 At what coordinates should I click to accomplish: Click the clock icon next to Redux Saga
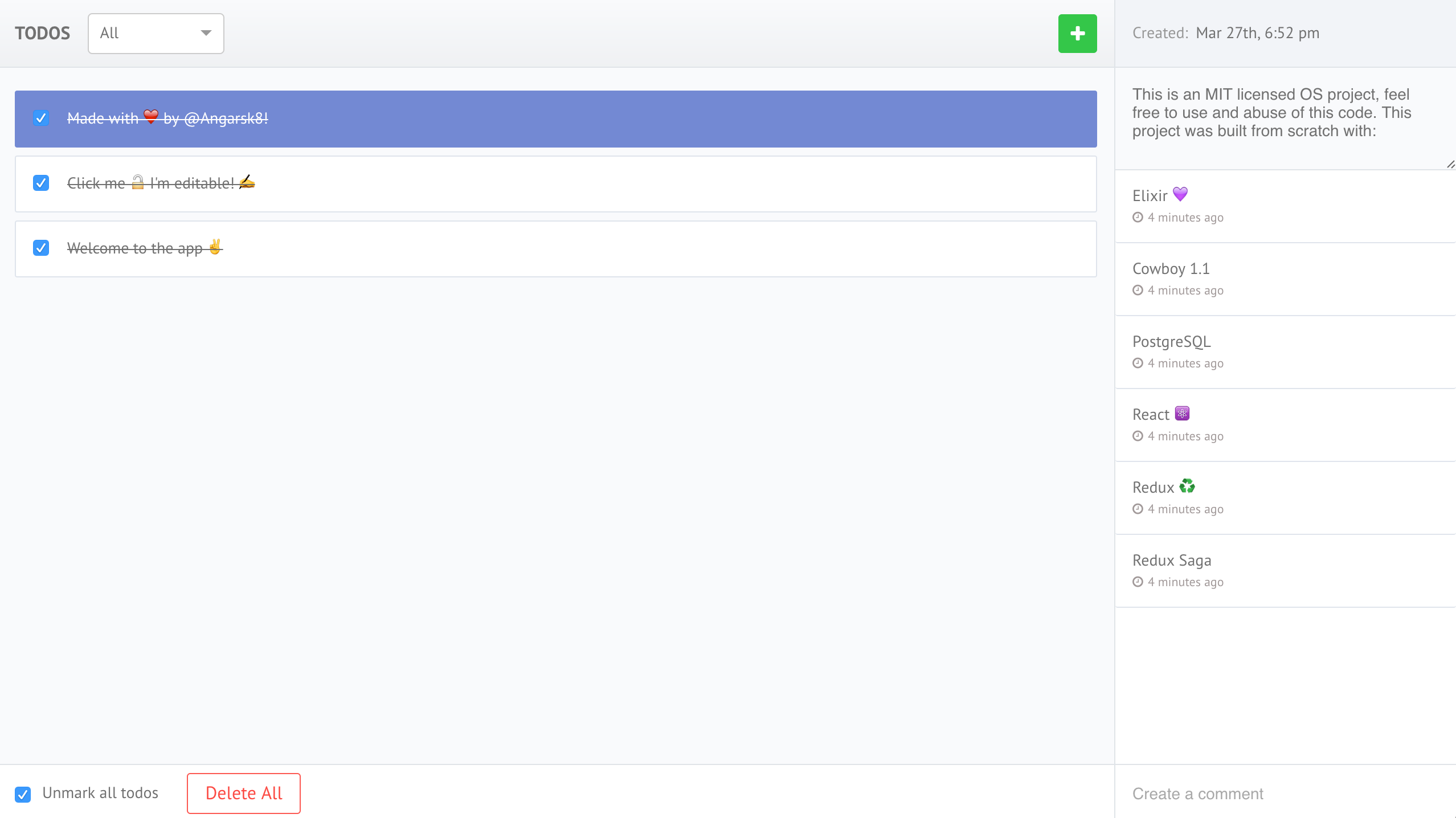point(1138,582)
